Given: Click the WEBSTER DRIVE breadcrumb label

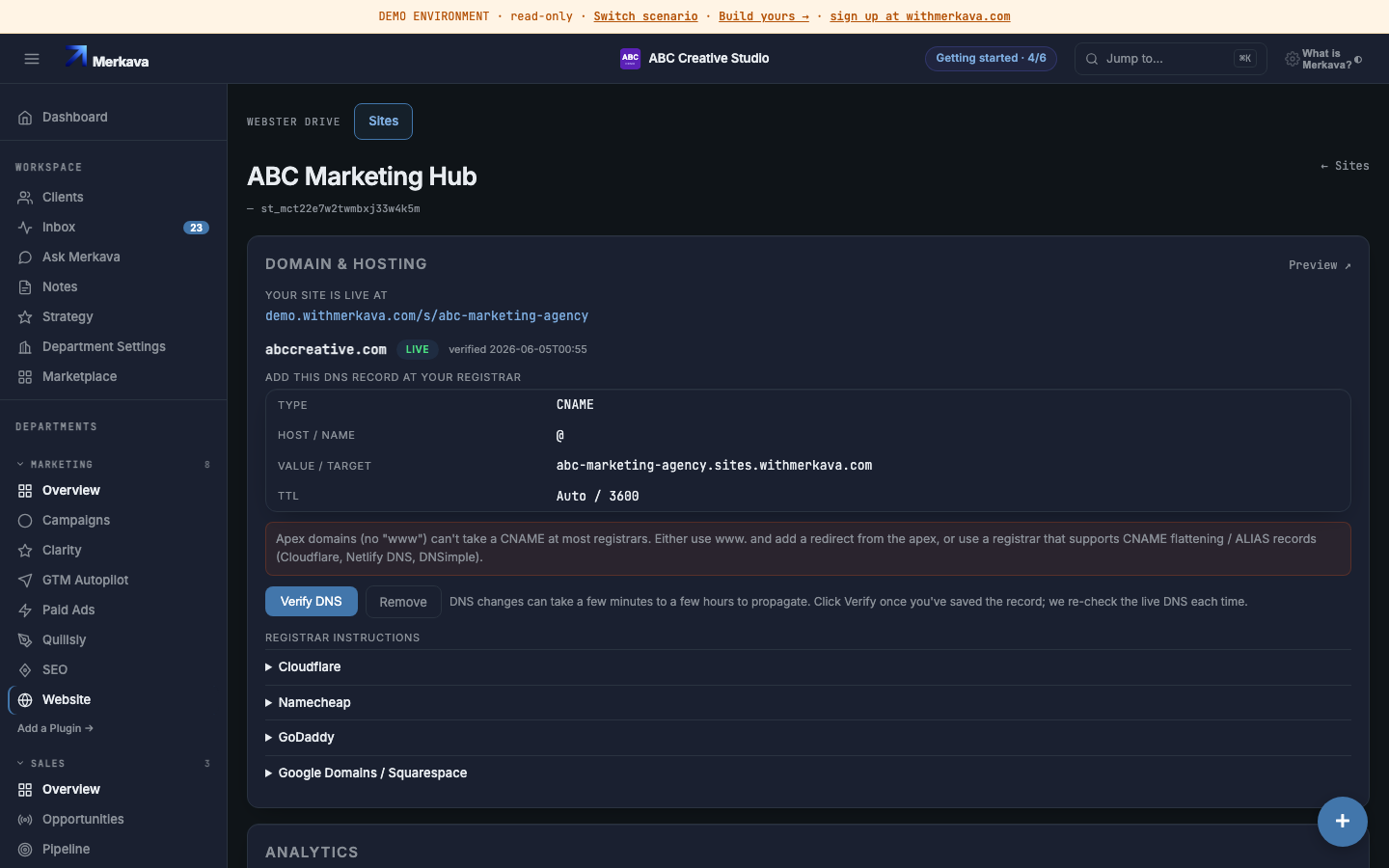Looking at the screenshot, I should (293, 122).
